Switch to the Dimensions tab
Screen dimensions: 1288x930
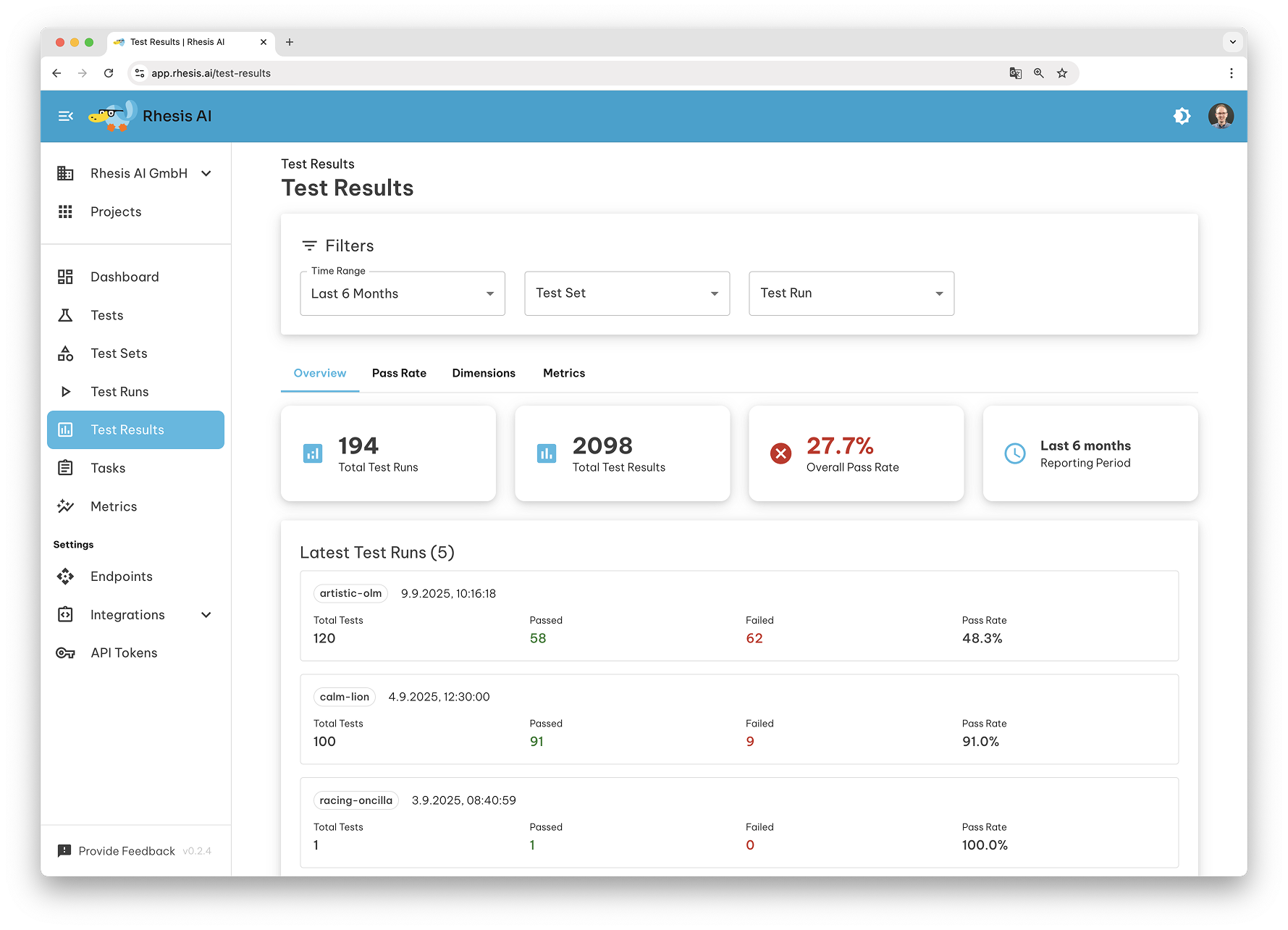pos(483,373)
